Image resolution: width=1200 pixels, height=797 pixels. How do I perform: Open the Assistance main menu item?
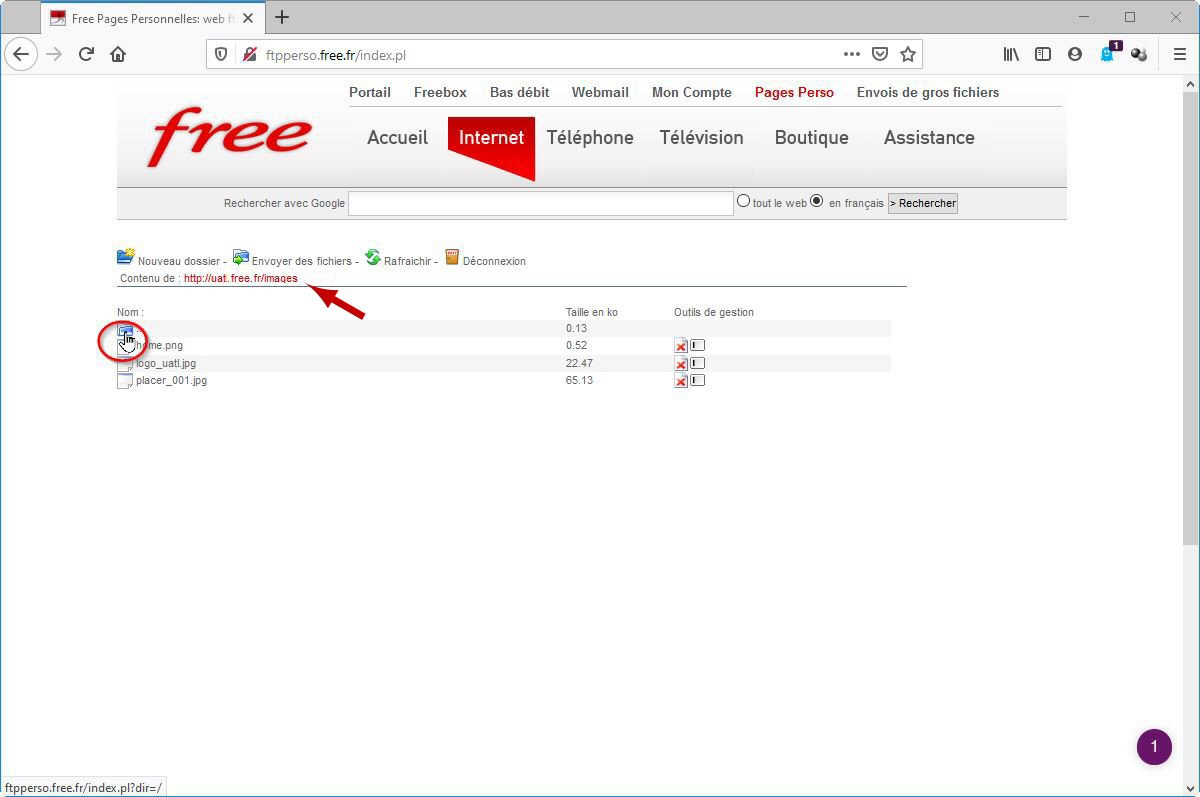929,138
